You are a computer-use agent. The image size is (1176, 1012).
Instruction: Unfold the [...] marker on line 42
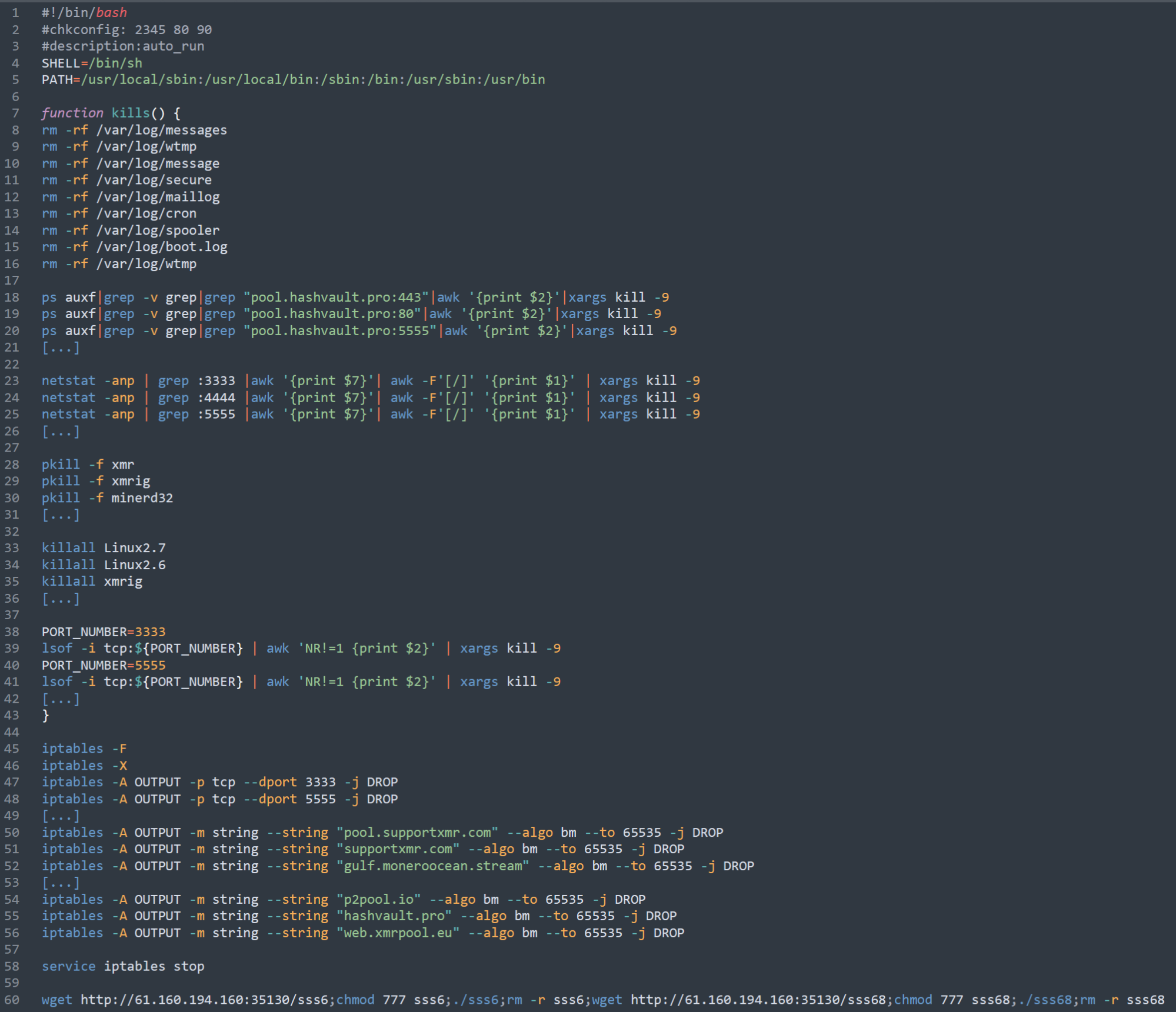click(x=60, y=699)
